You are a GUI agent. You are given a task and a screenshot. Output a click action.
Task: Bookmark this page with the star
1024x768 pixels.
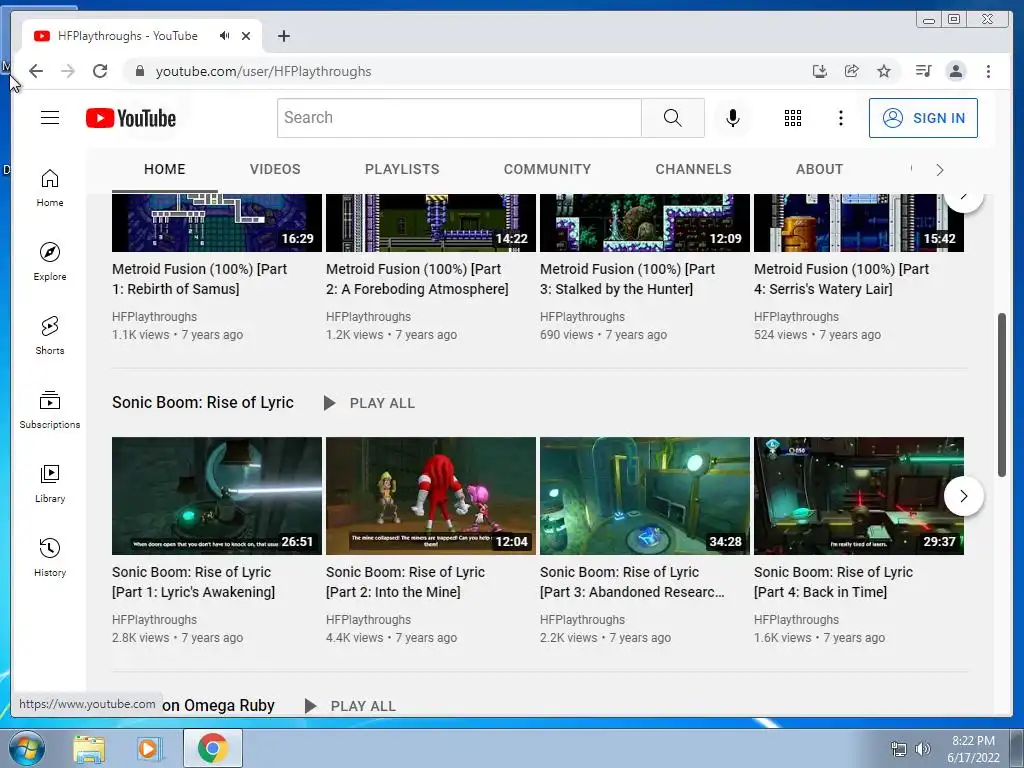pos(884,71)
